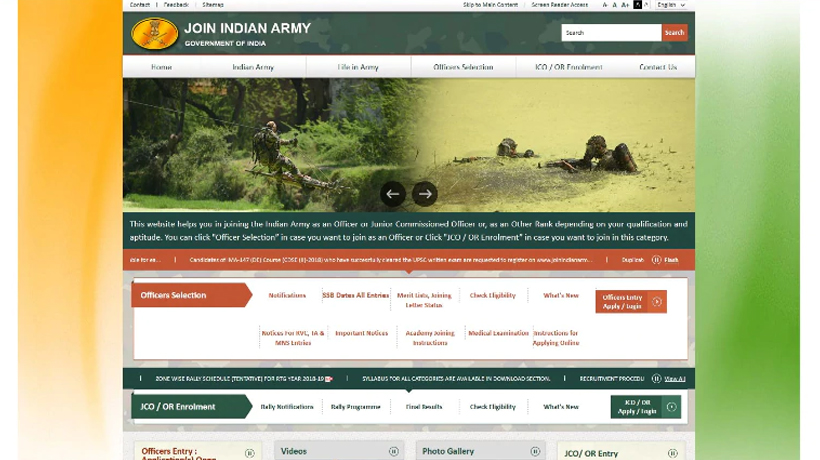The image size is (820, 460).
Task: Open What's New under JCO / OR Enrolment
Action: tap(561, 407)
